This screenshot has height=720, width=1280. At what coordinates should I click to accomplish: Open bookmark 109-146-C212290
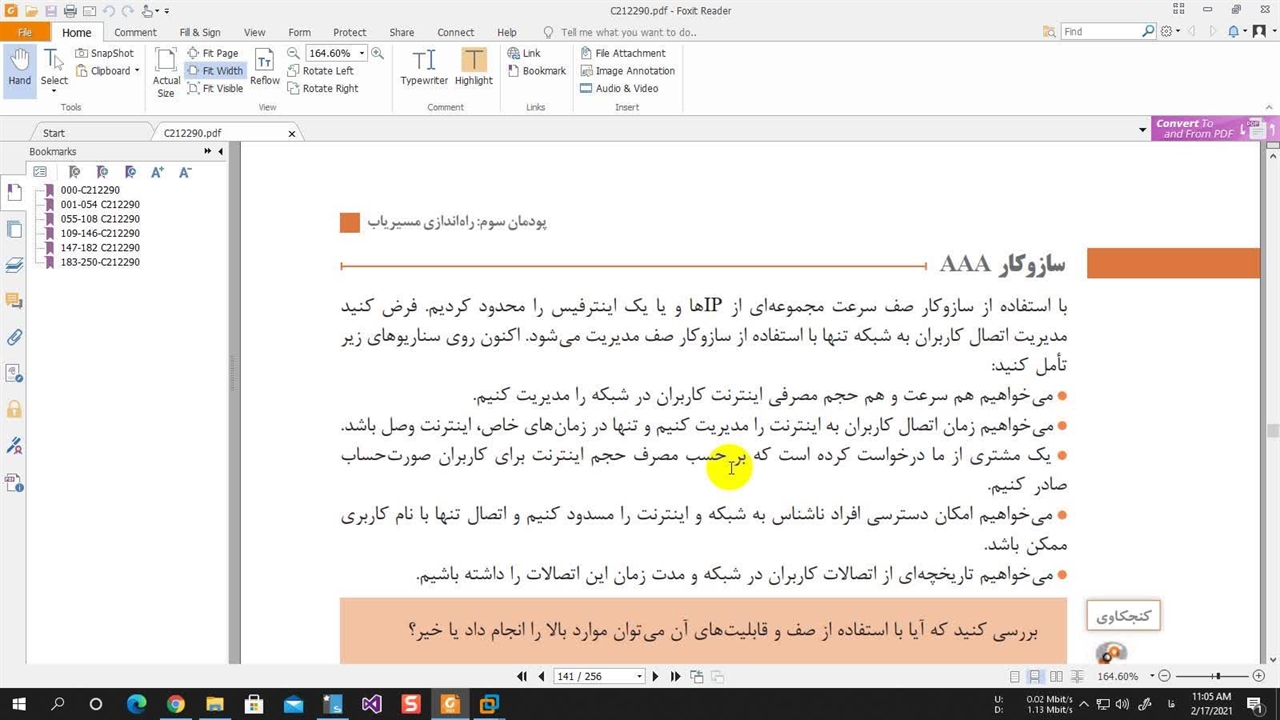tap(100, 233)
